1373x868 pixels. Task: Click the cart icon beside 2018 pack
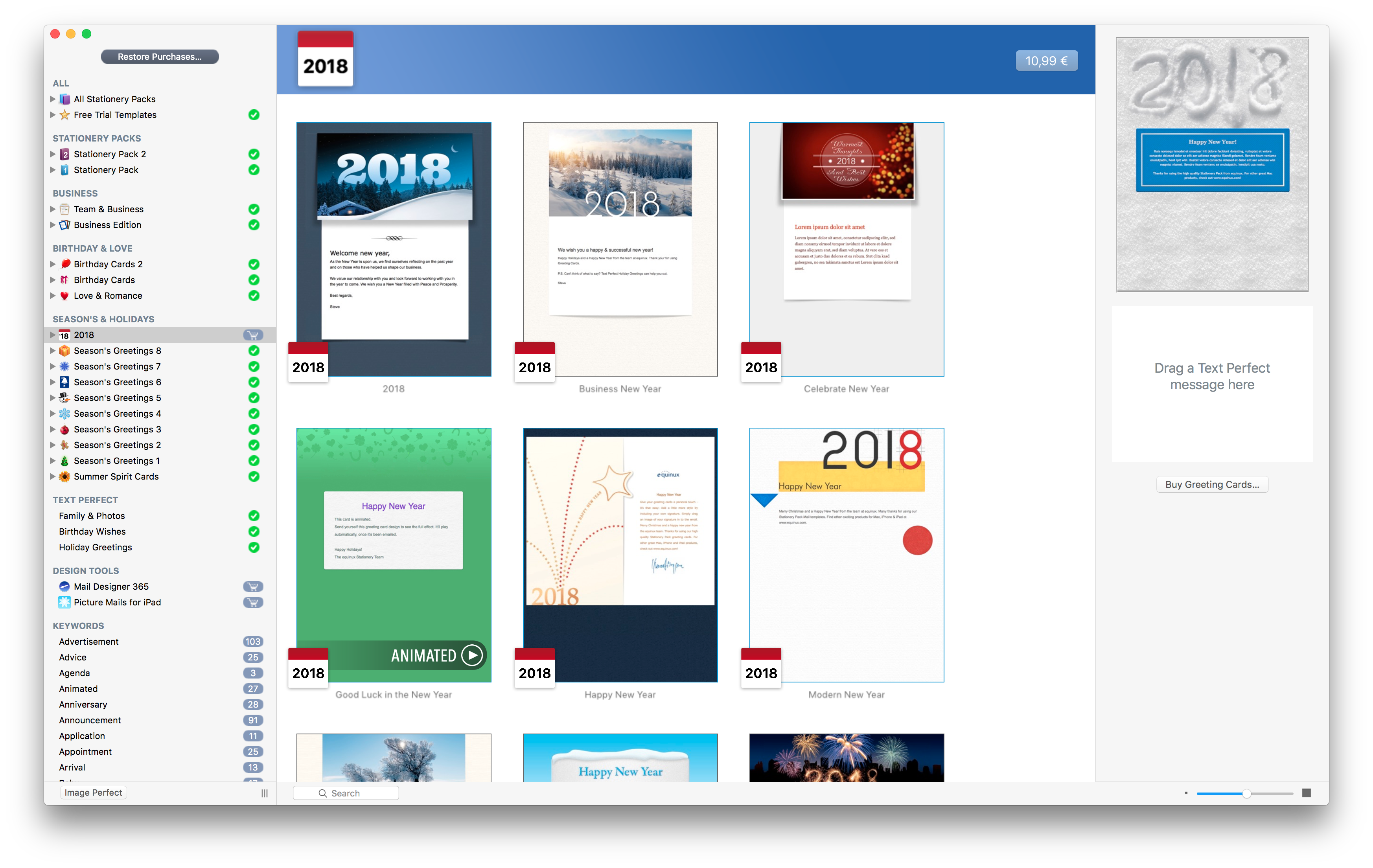point(252,335)
